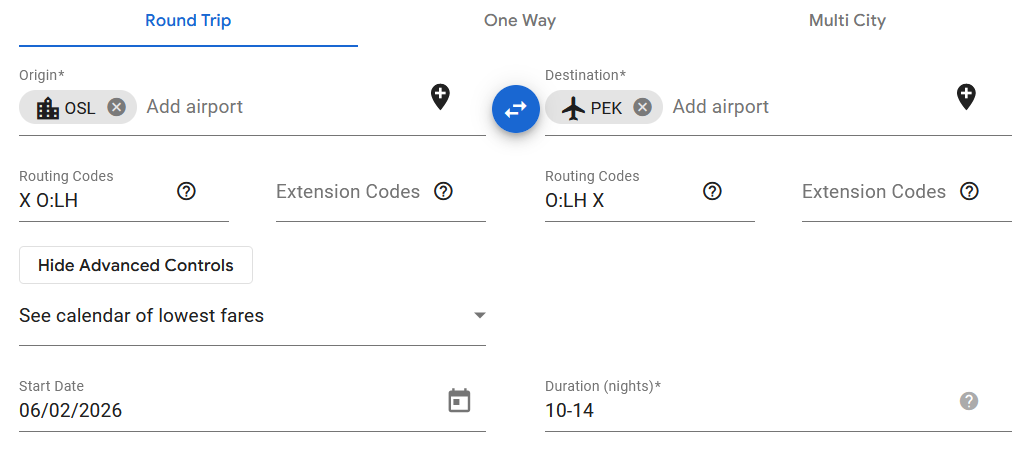Open the Start Date calendar picker
This screenshot has height=453, width=1034.
[459, 401]
